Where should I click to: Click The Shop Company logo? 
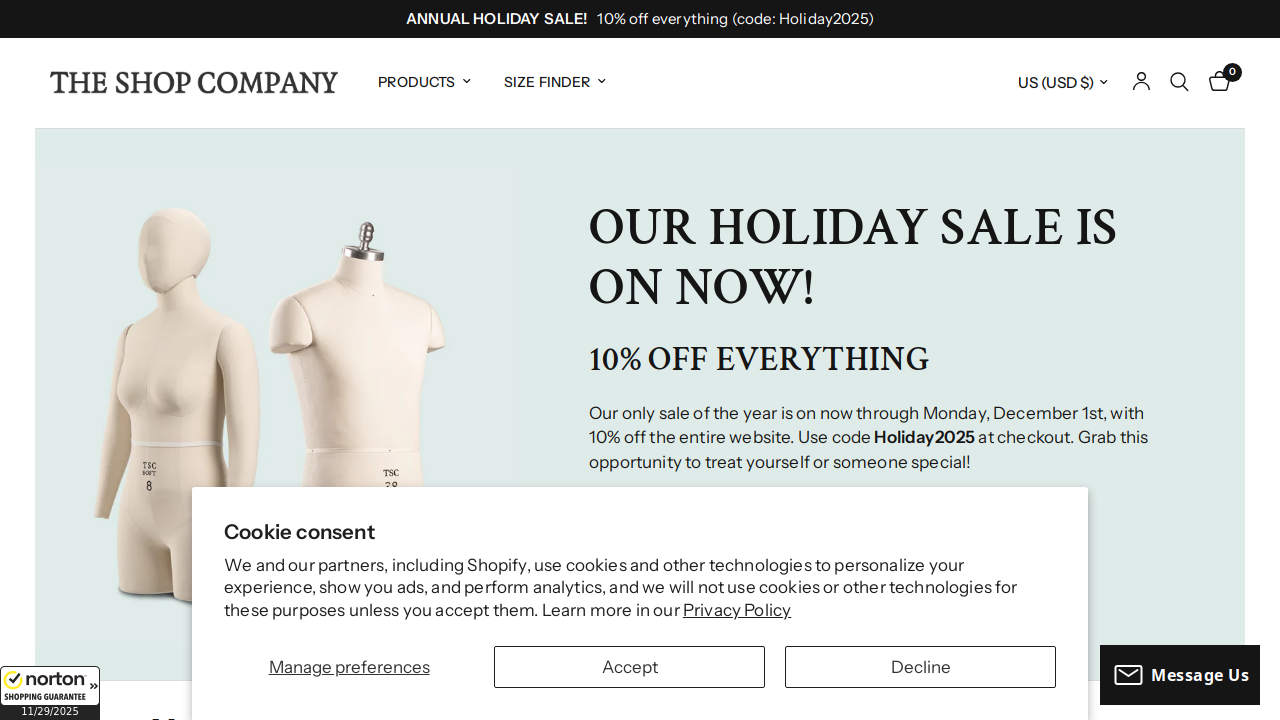(194, 82)
